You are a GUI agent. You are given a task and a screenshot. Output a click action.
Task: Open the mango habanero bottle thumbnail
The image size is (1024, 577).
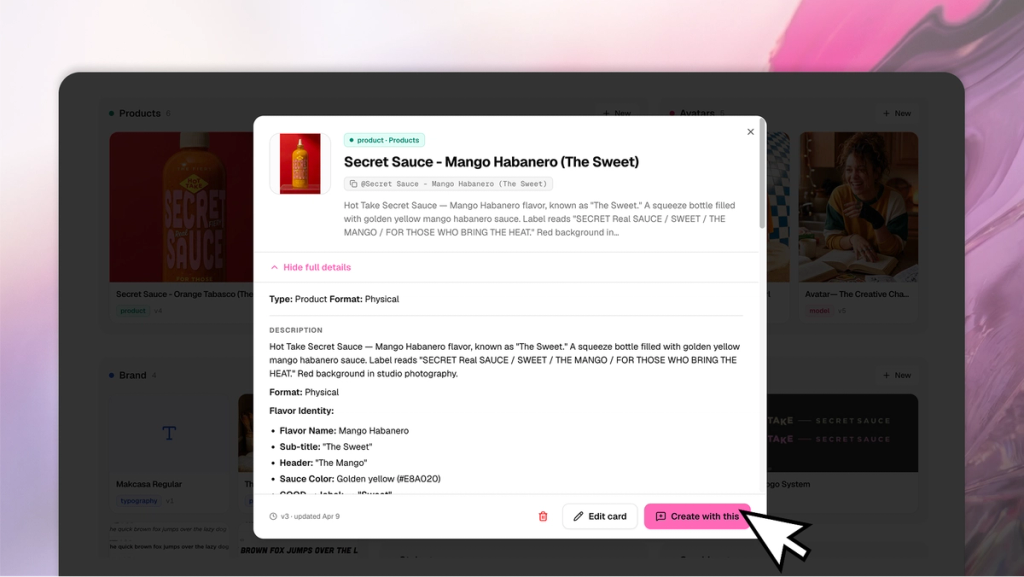tap(300, 164)
